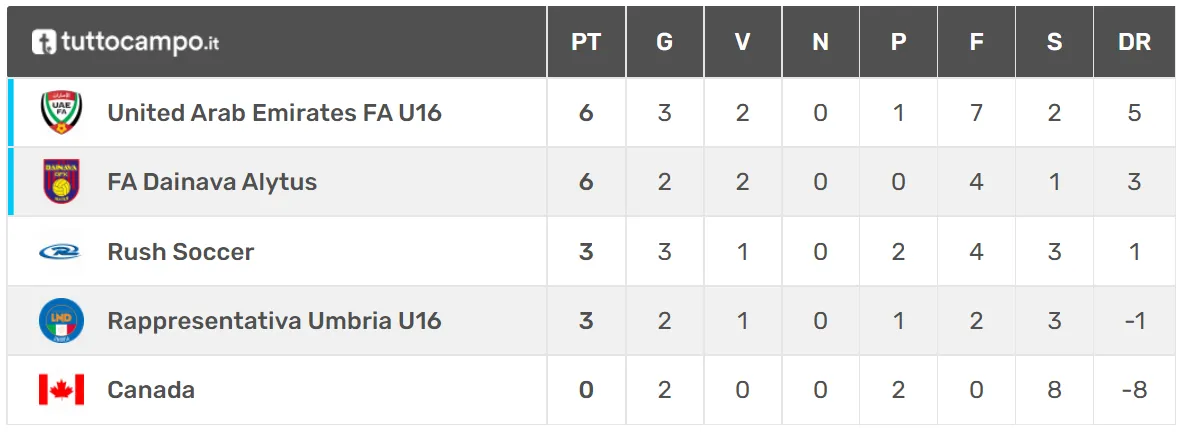Click the V wins column header
Screen dimensions: 1184x435
point(742,42)
